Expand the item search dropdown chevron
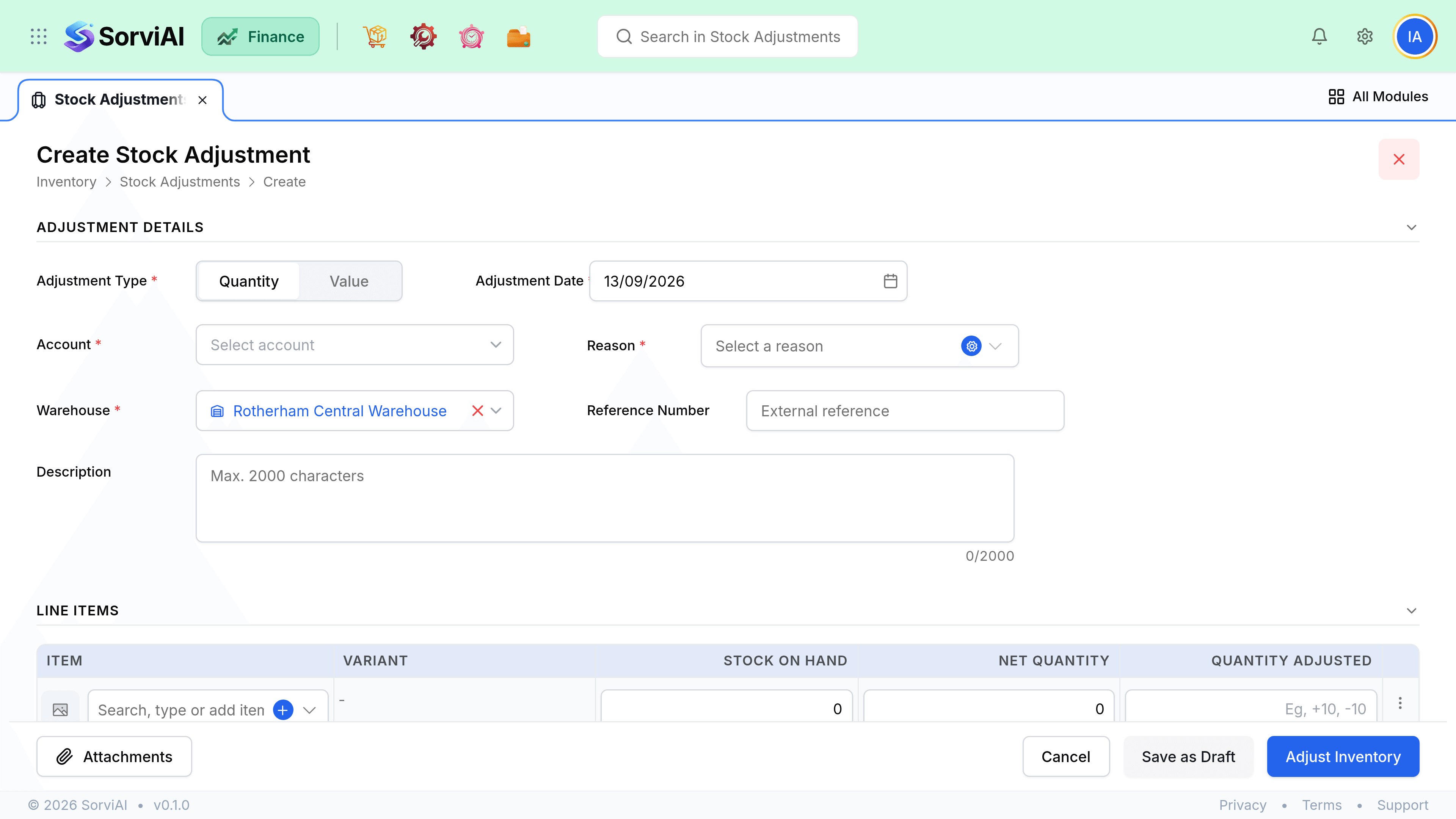This screenshot has width=1456, height=819. click(x=309, y=710)
